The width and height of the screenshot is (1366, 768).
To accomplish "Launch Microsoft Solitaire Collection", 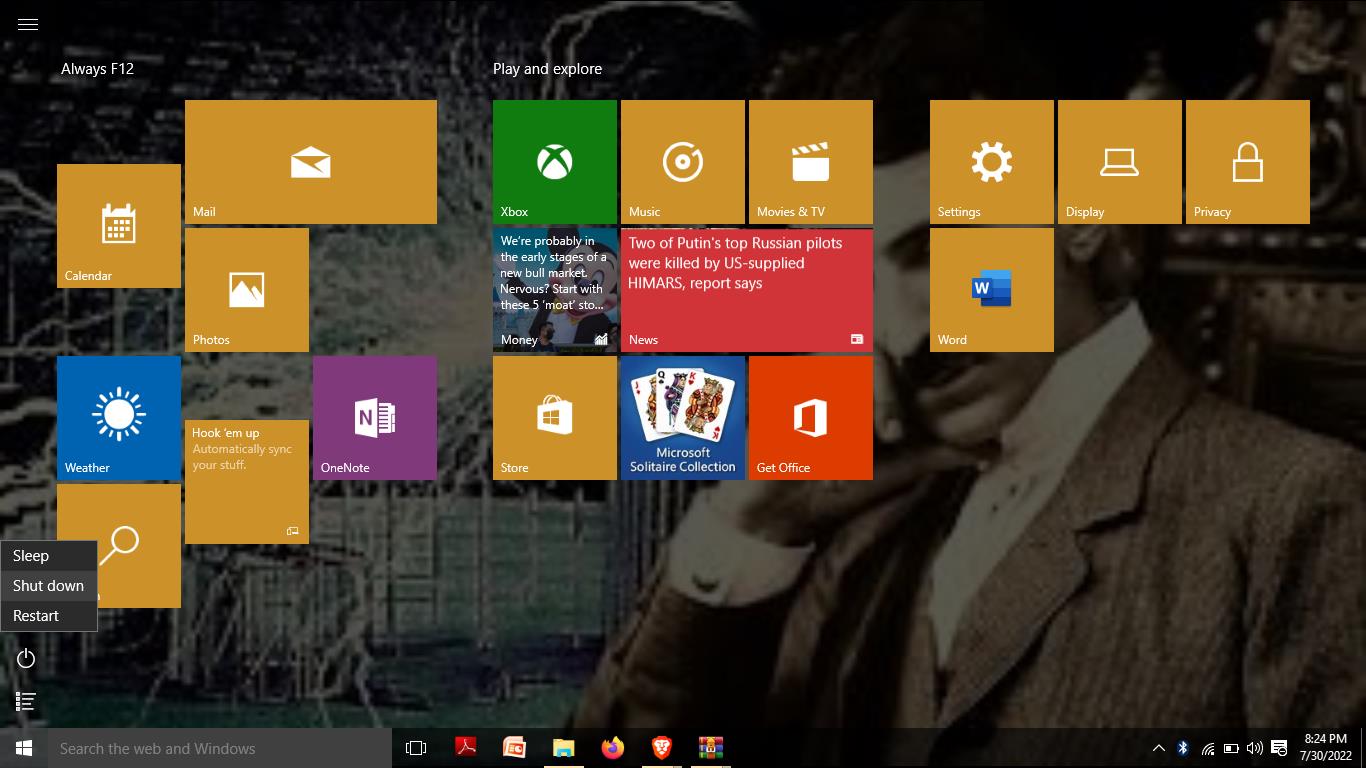I will point(683,418).
